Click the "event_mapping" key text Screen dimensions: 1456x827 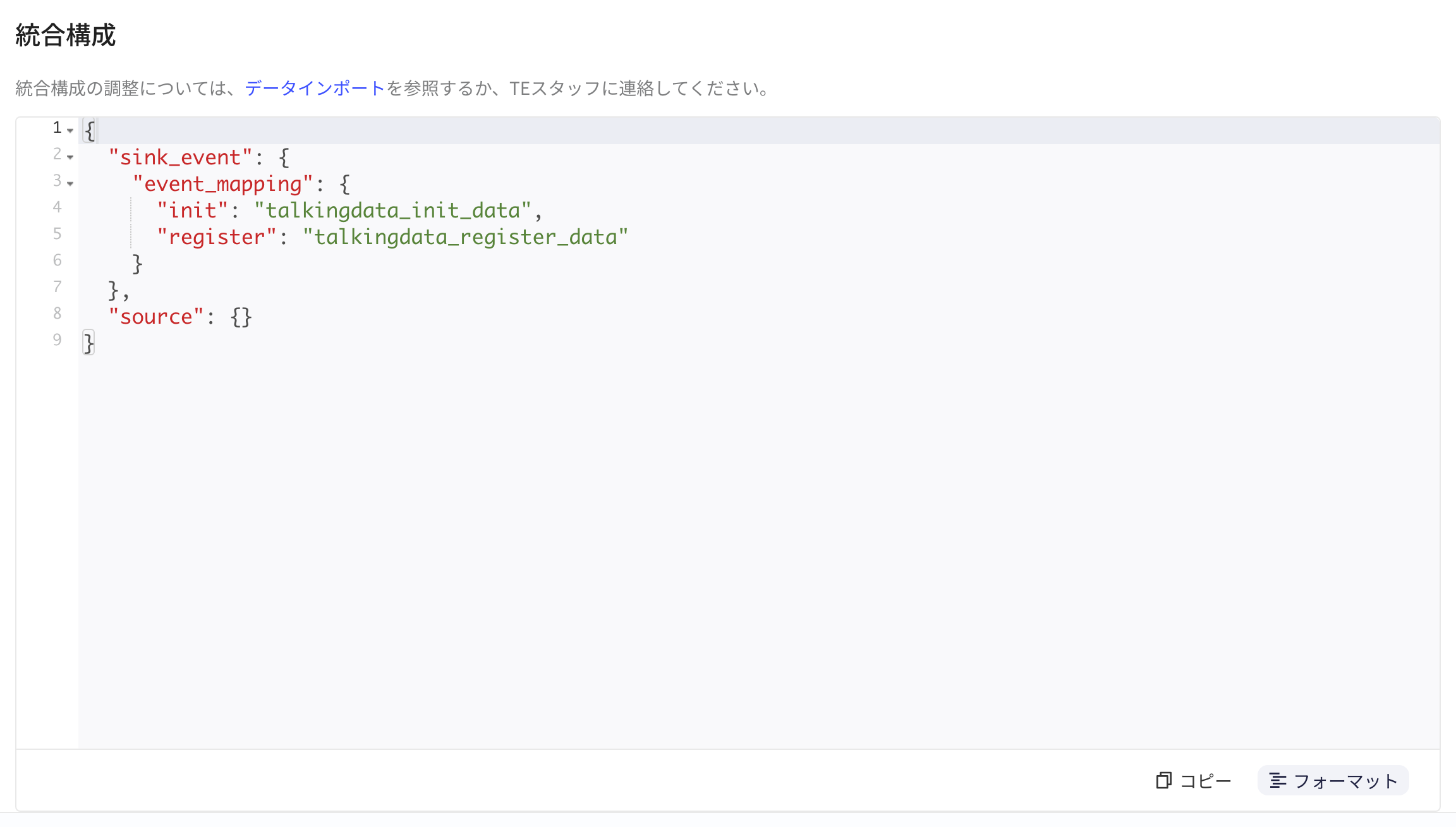coord(223,184)
